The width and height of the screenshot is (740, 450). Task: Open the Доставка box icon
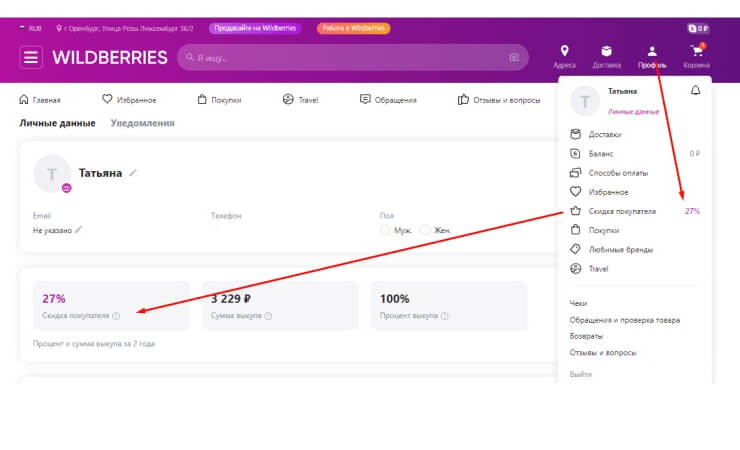[x=606, y=52]
